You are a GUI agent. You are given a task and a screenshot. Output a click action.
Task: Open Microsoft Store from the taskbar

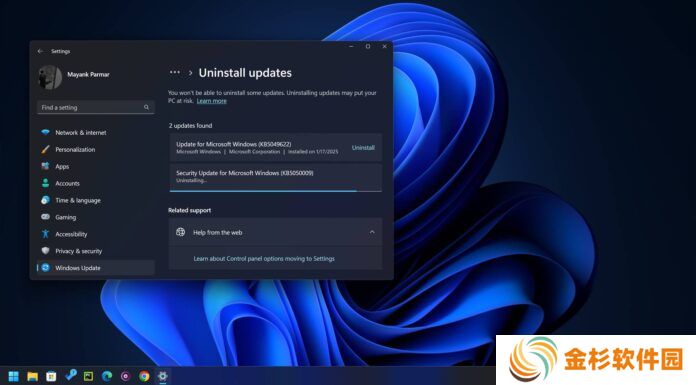click(x=51, y=376)
